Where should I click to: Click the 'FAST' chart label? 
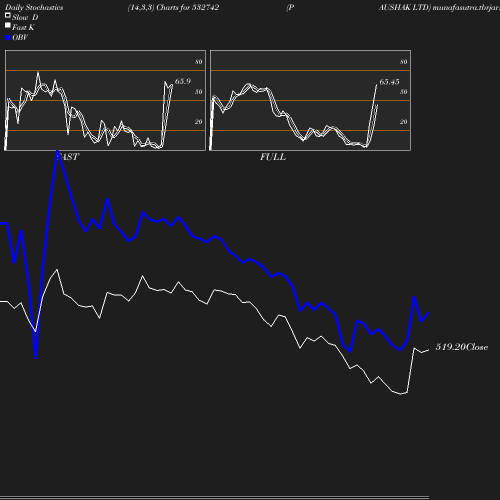pyautogui.click(x=67, y=157)
